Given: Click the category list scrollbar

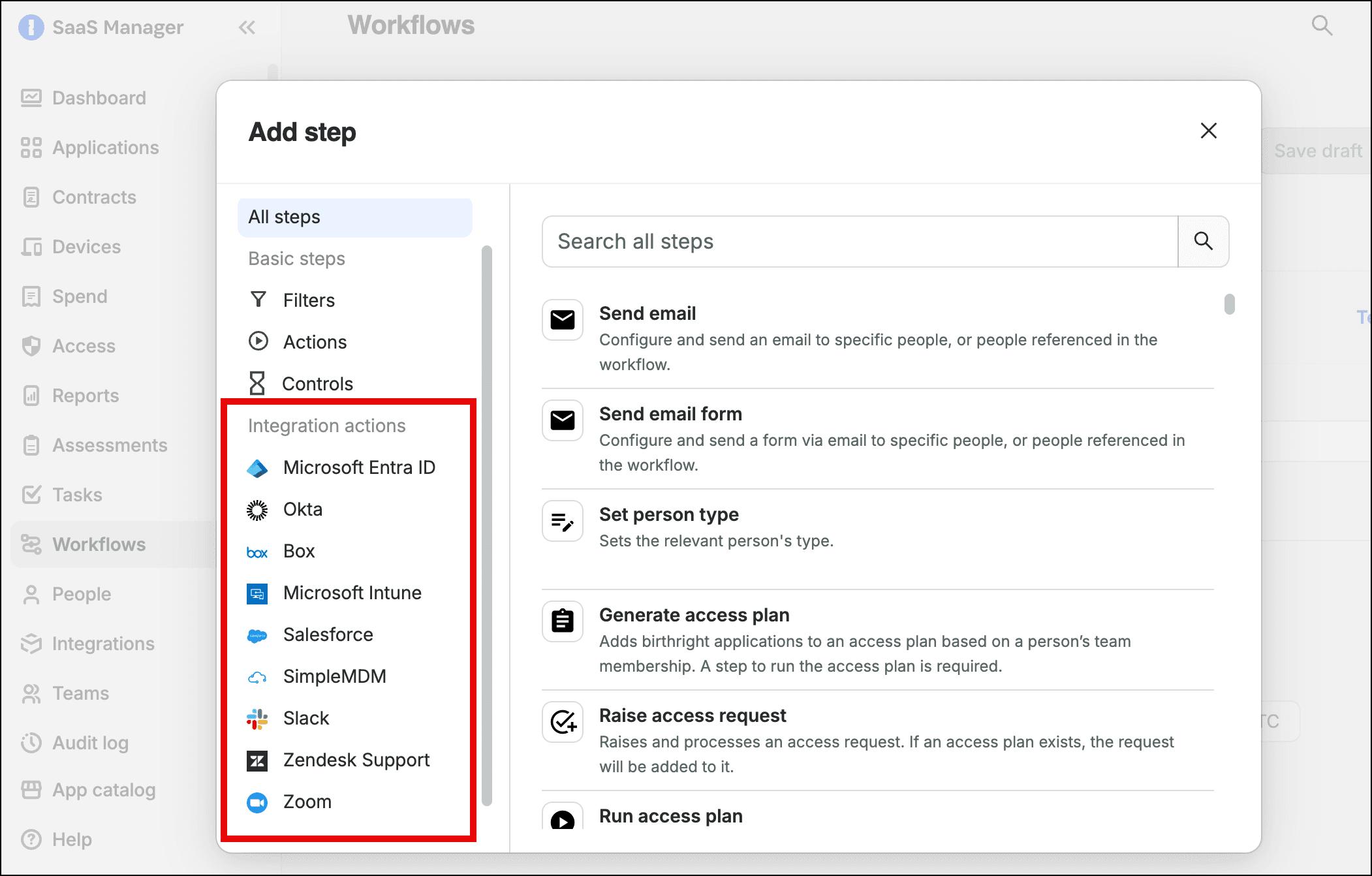Looking at the screenshot, I should (487, 526).
